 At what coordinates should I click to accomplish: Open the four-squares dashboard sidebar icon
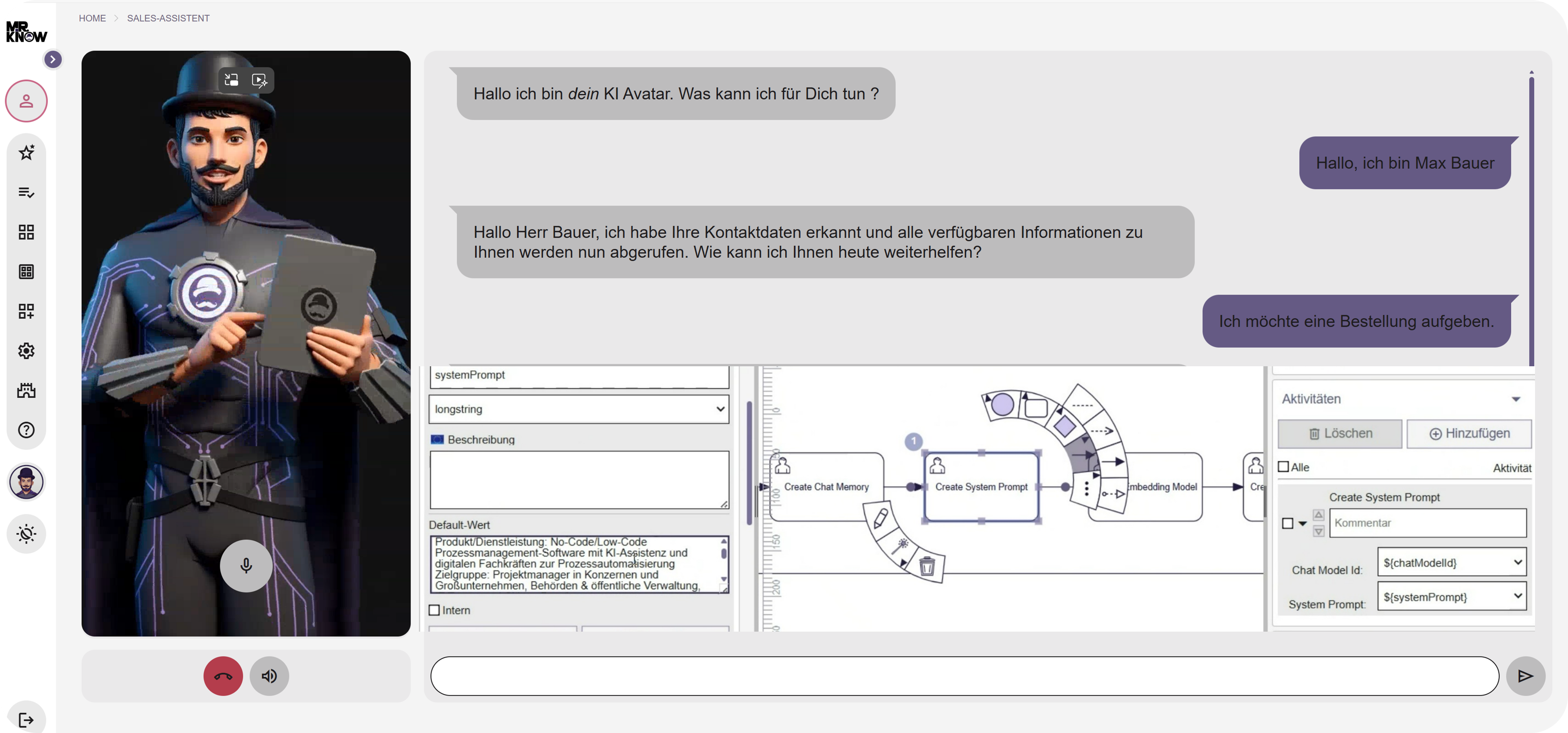tap(26, 232)
